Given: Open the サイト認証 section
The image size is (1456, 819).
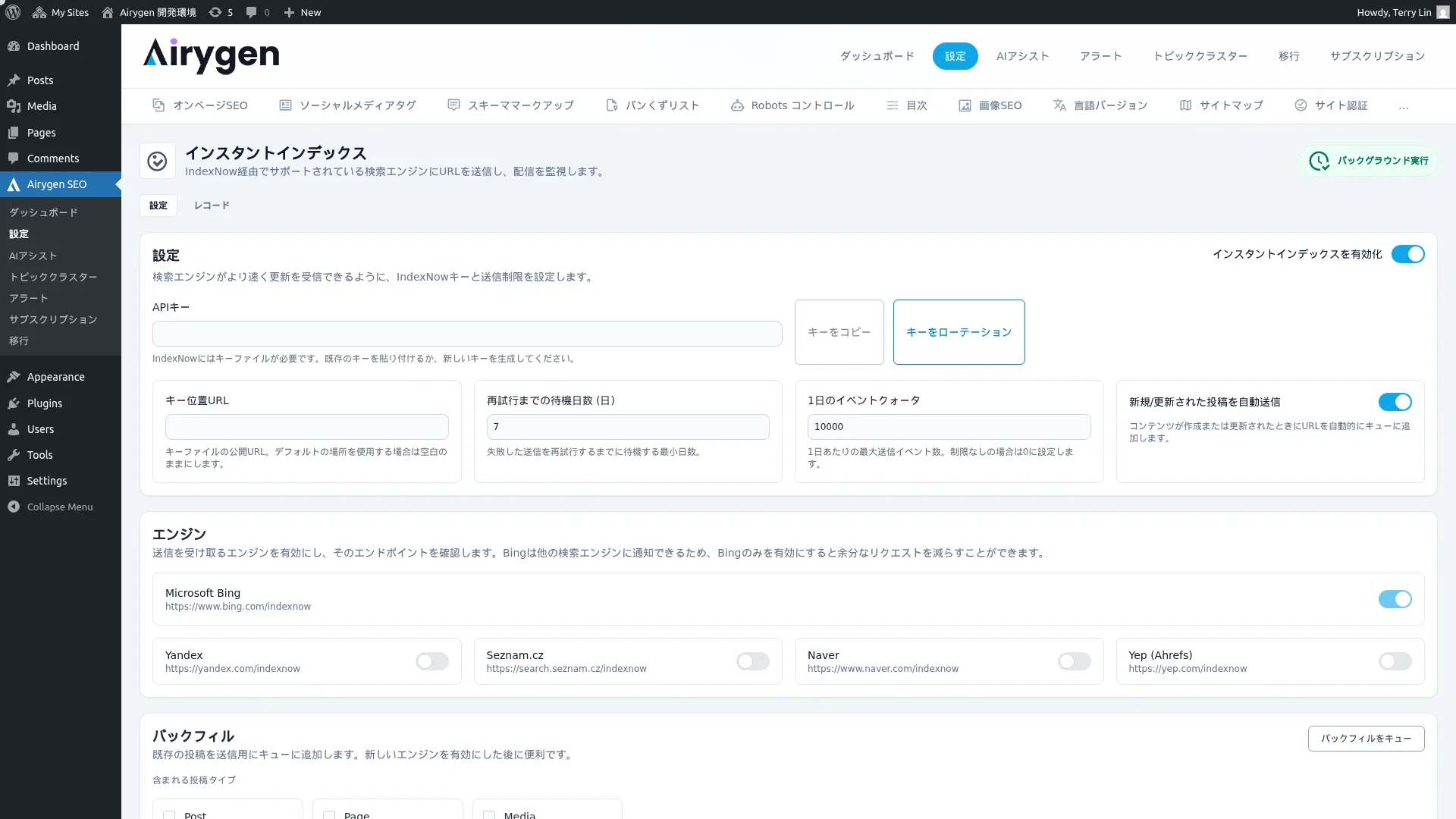Looking at the screenshot, I should [1331, 105].
